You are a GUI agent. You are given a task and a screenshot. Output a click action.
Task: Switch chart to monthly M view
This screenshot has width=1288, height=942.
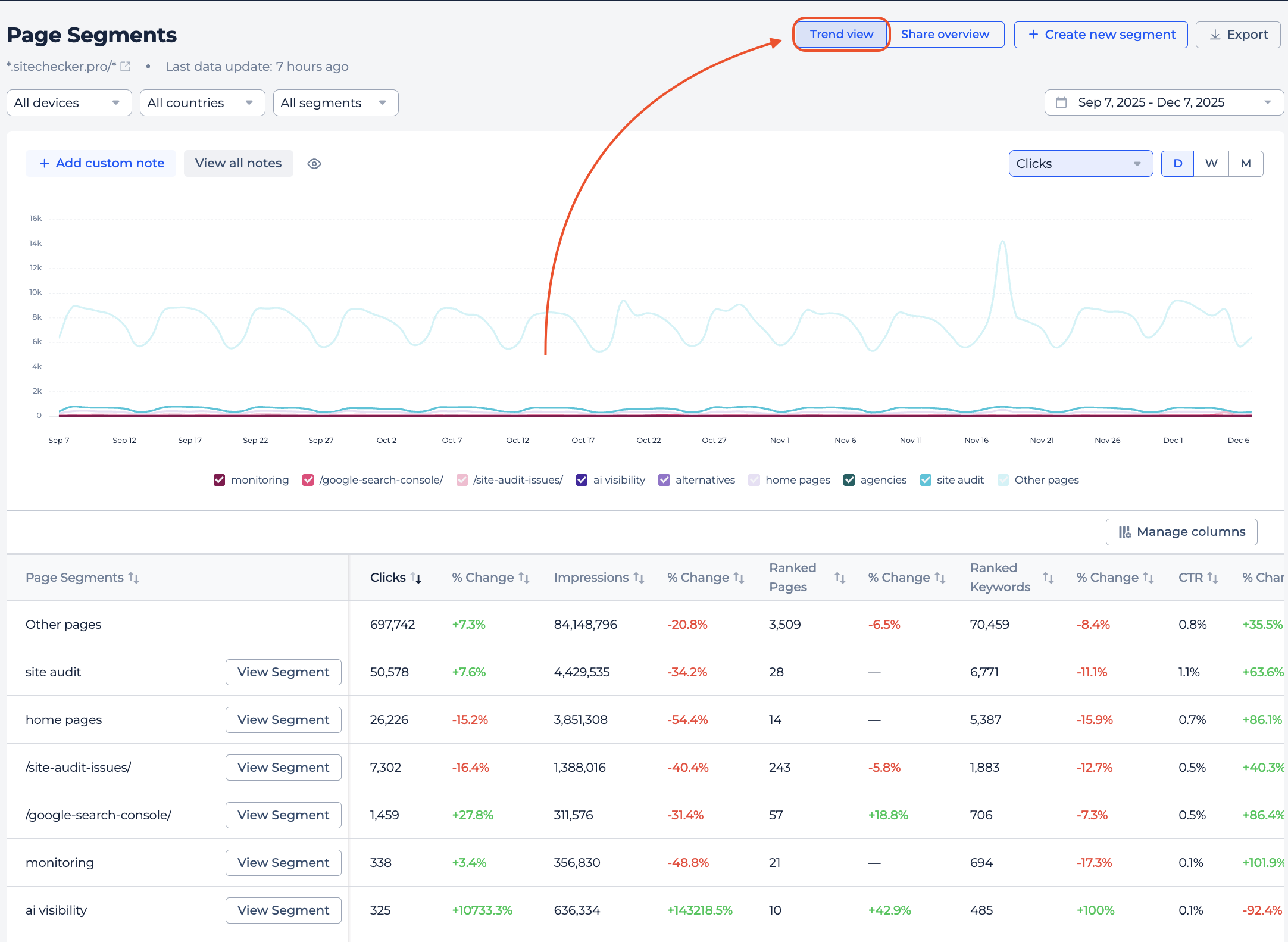[x=1246, y=164]
